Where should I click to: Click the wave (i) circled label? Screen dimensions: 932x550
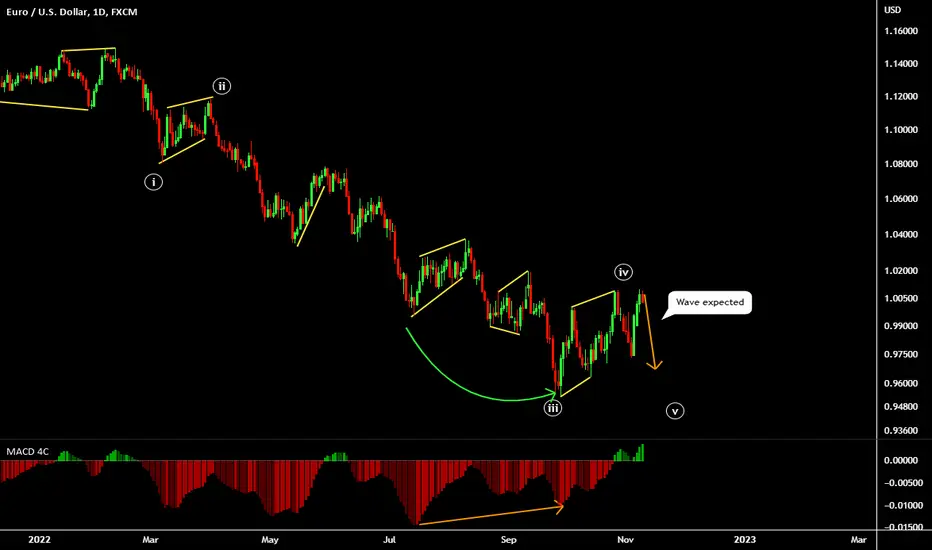pos(153,182)
